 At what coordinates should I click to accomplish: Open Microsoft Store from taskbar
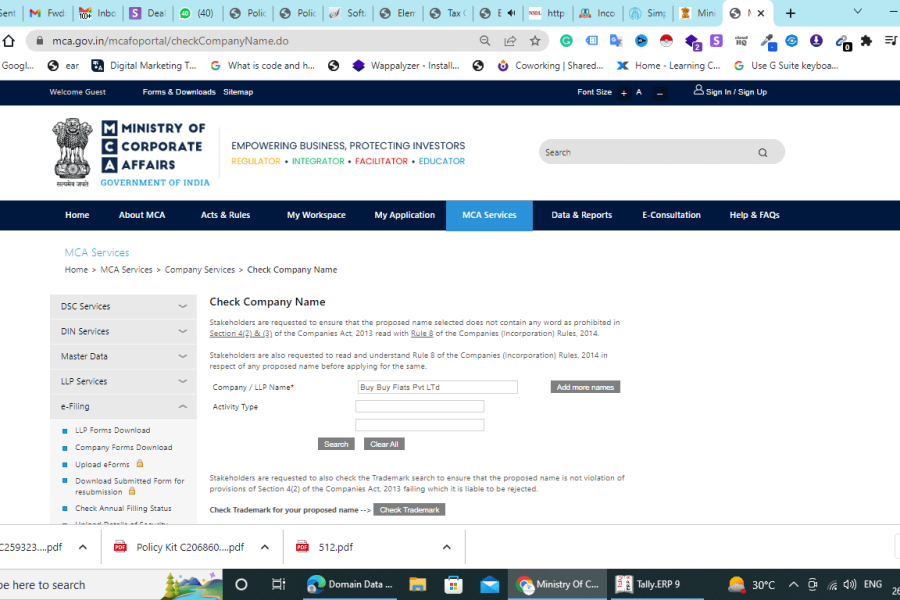pos(453,584)
